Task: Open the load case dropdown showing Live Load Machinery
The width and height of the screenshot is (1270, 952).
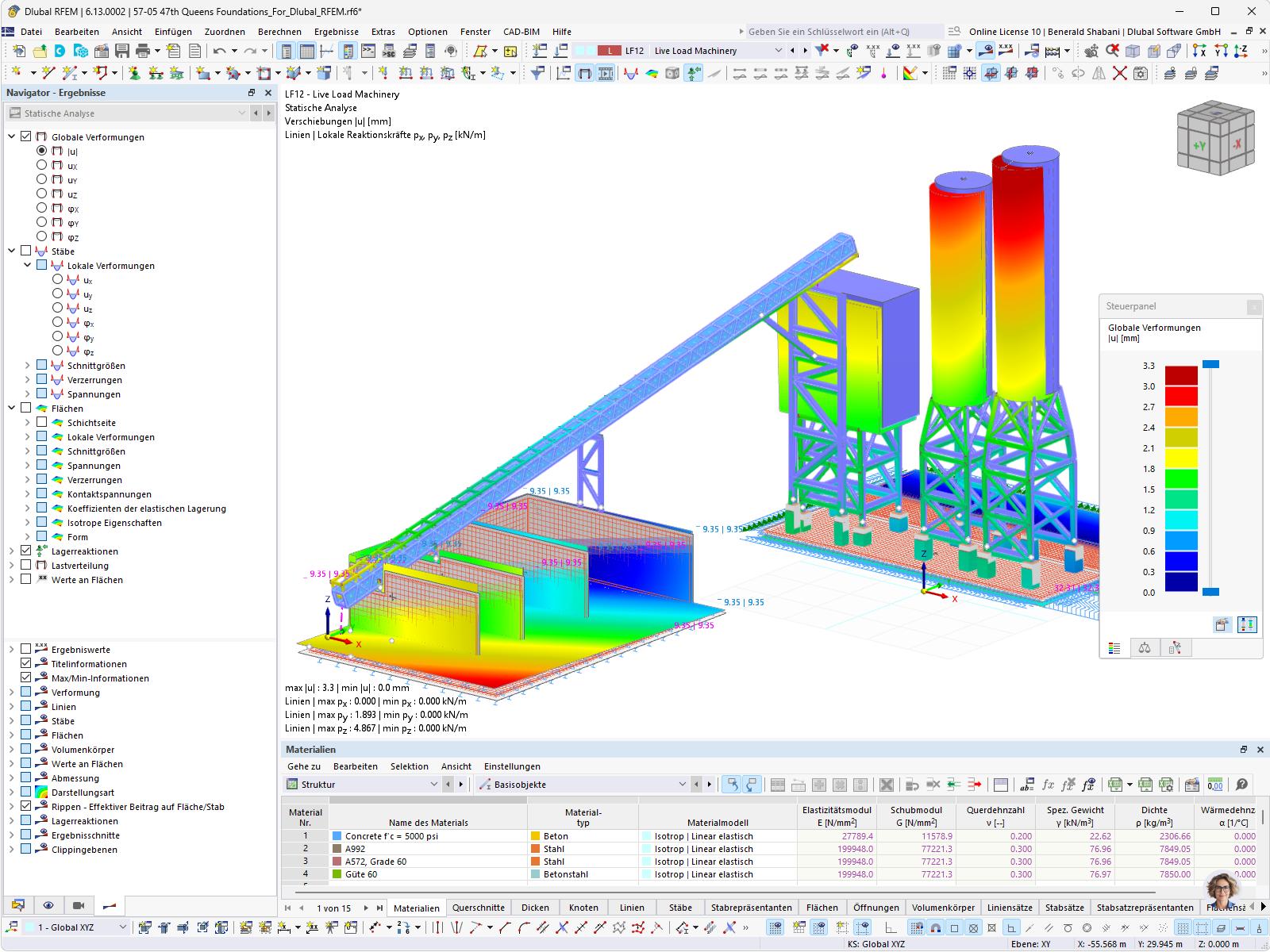Action: [x=779, y=50]
